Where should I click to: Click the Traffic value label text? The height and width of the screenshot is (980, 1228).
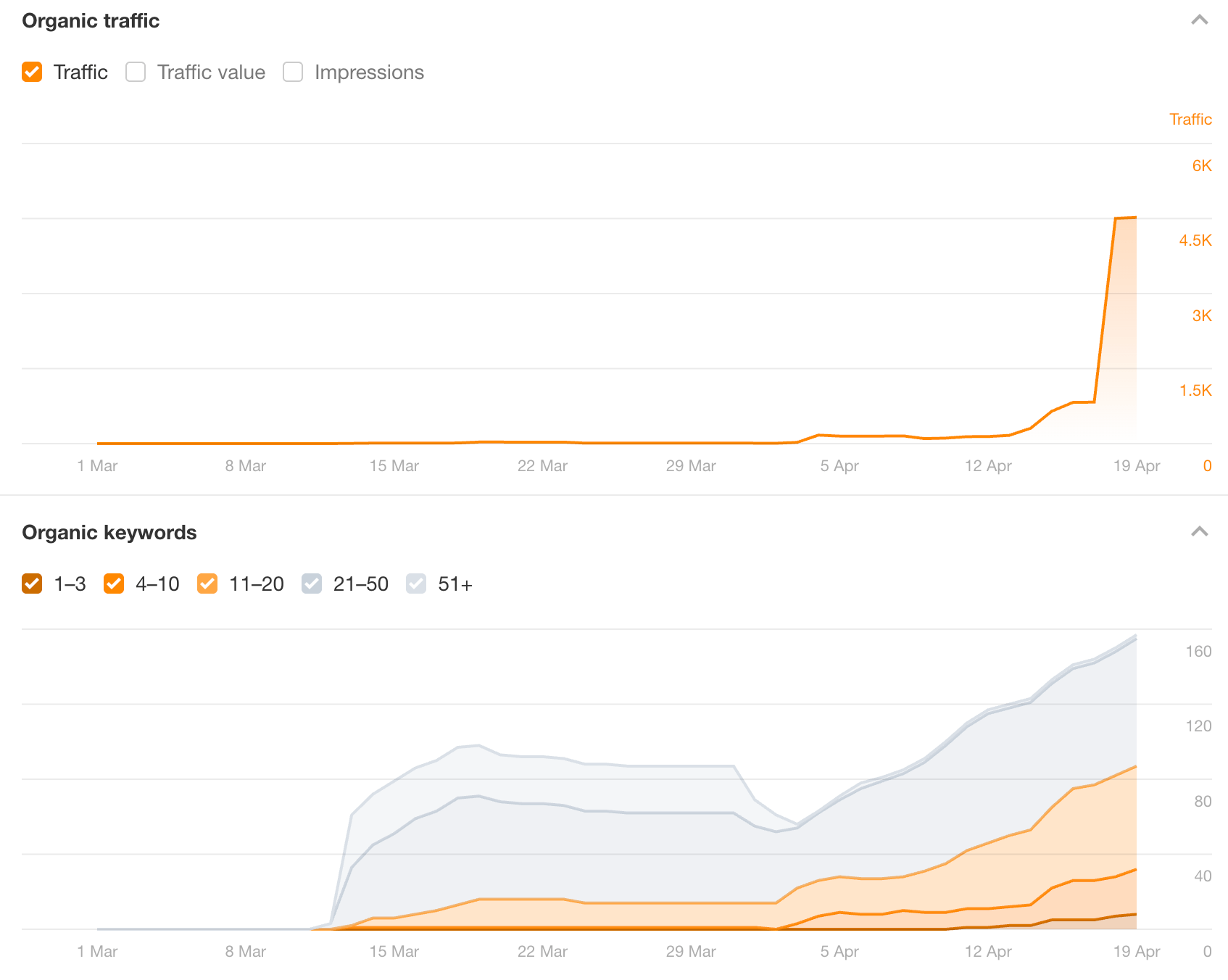[x=211, y=72]
